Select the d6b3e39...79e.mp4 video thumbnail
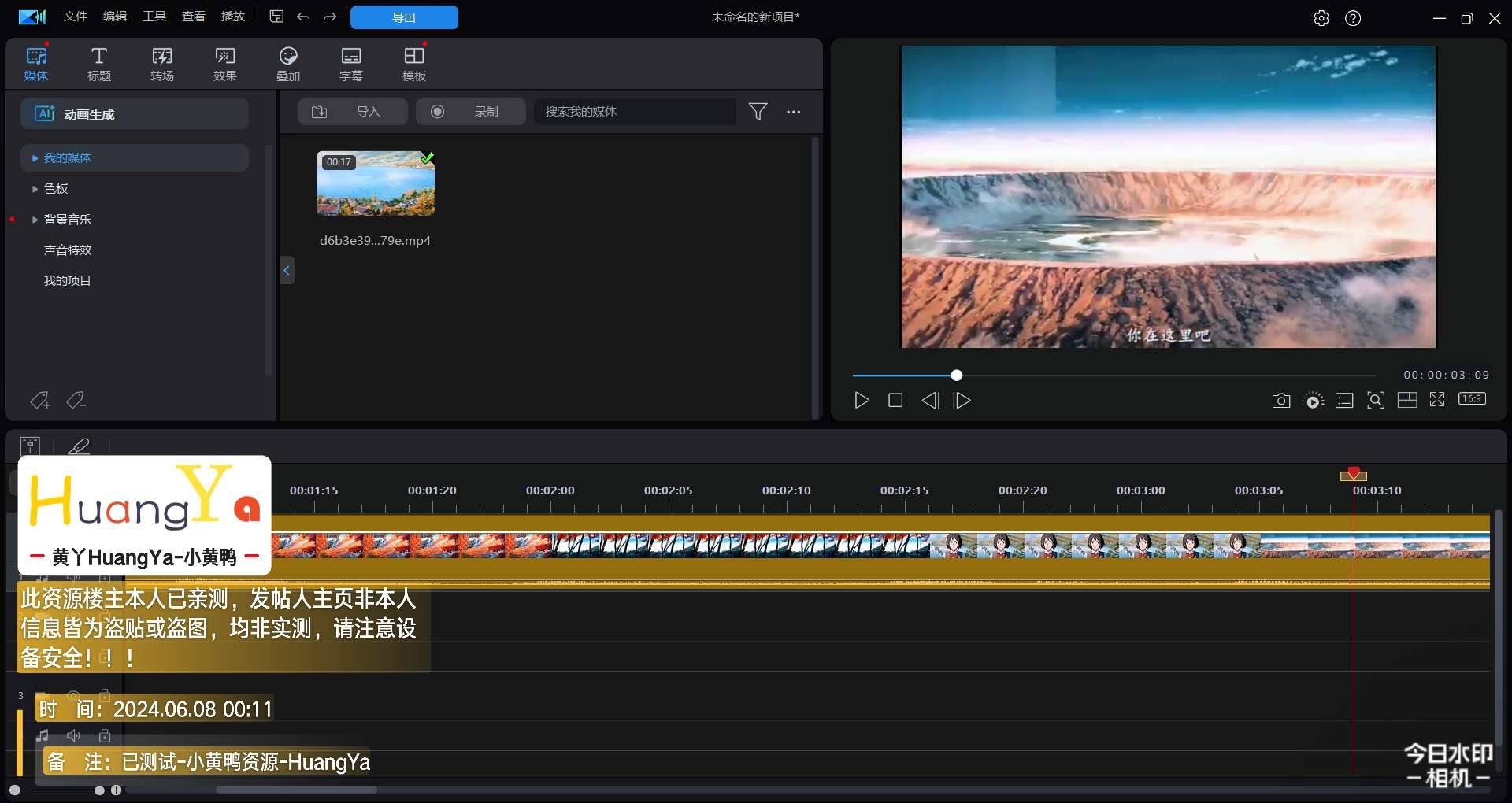 376,184
